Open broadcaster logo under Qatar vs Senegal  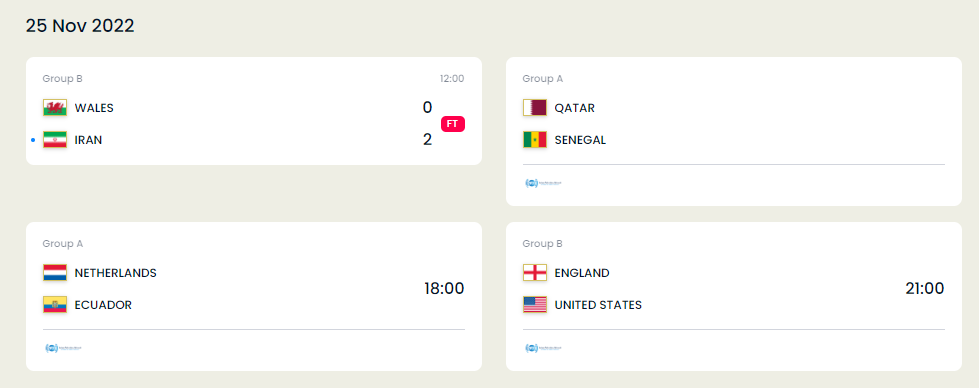point(544,183)
